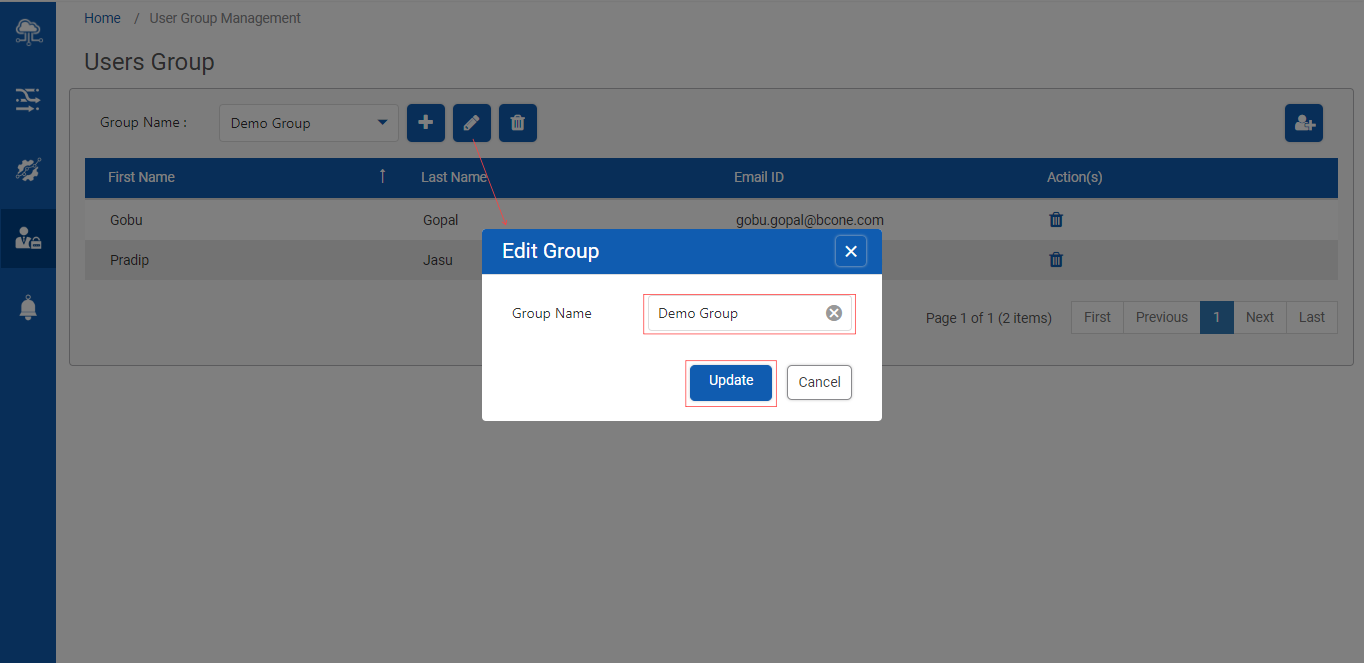The image size is (1364, 663).
Task: Select the Gopal last name cell
Action: pos(441,220)
